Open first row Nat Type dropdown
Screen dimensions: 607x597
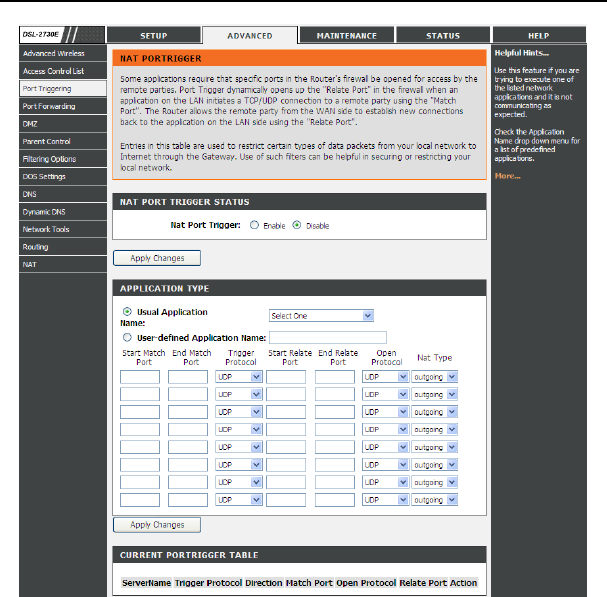[434, 377]
